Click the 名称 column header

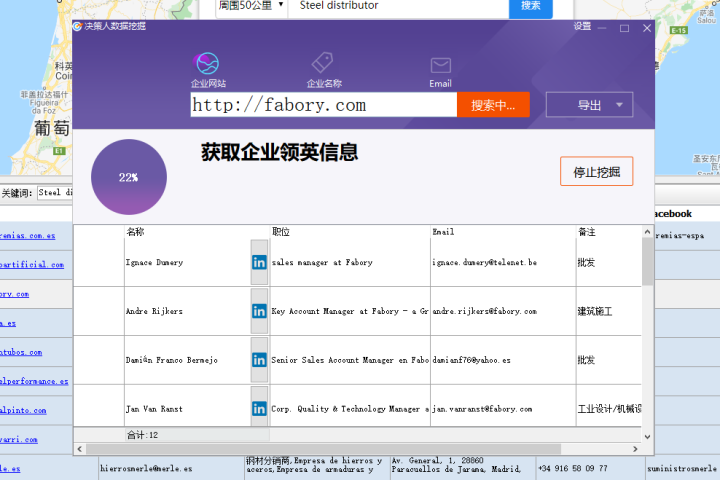pyautogui.click(x=135, y=232)
